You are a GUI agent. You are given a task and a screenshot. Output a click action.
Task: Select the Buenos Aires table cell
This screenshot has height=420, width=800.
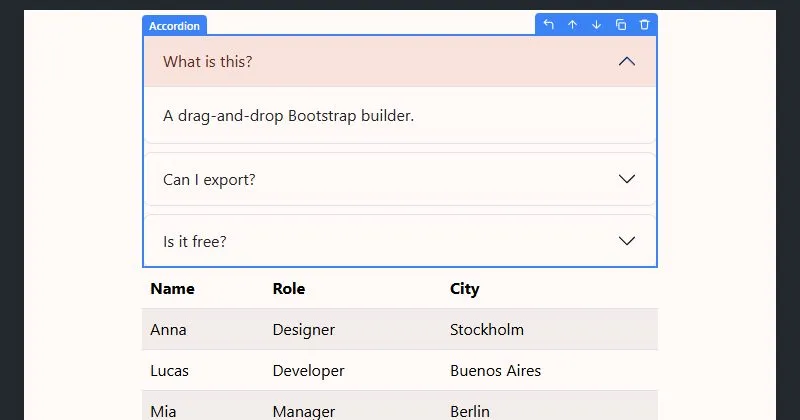click(550, 370)
